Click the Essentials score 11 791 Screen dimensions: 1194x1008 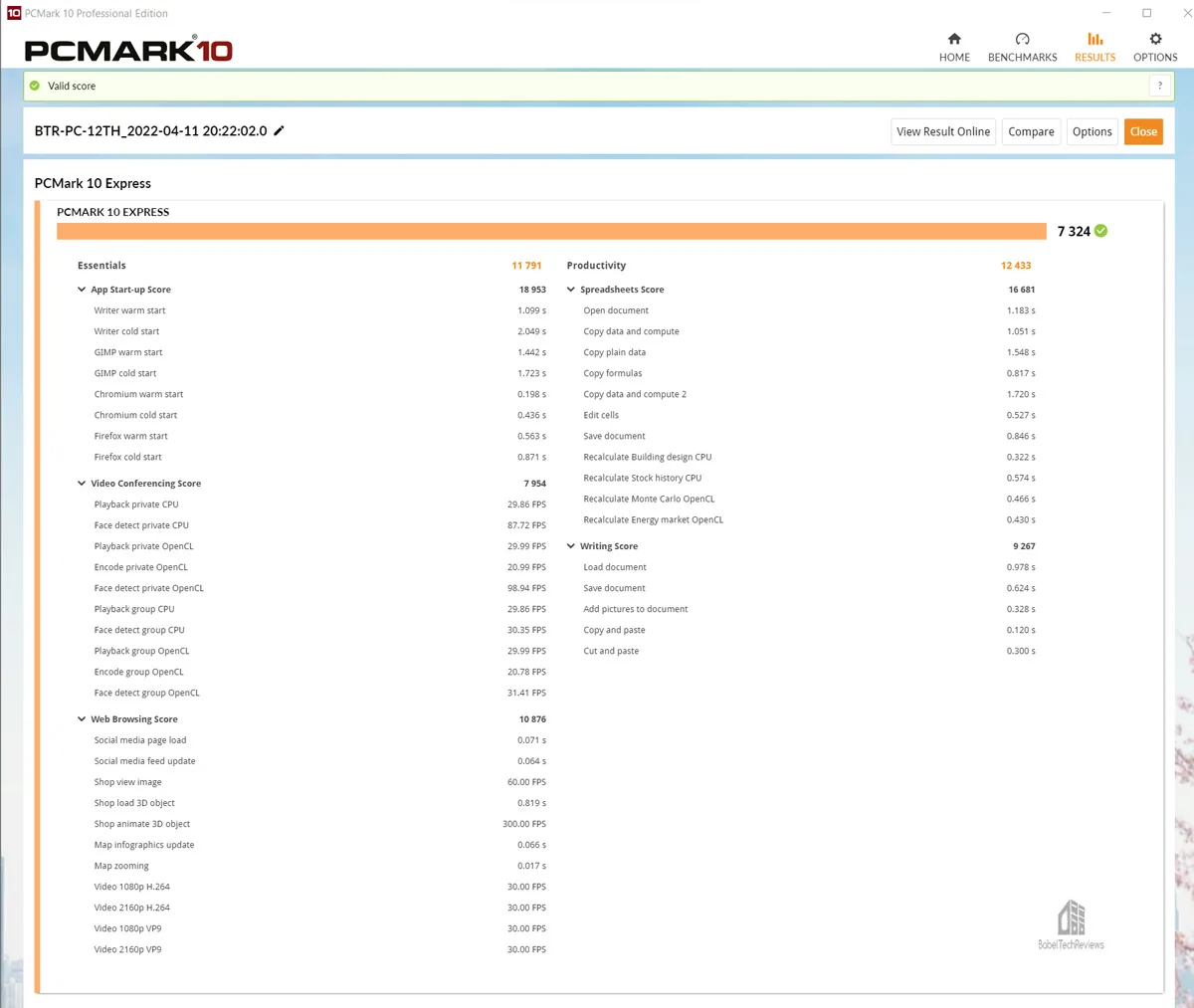(526, 266)
